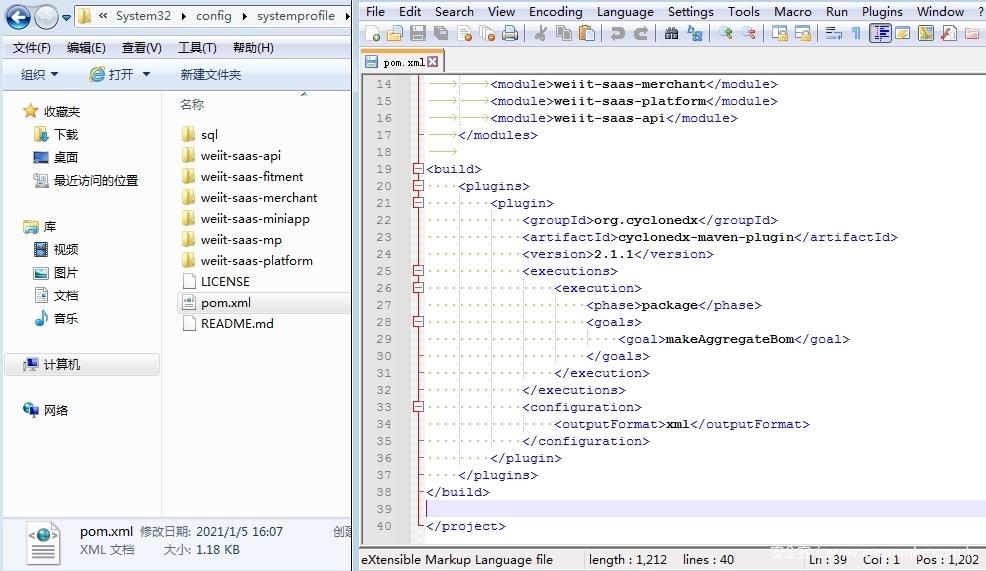Open the Plugins menu
This screenshot has height=571, width=986.
[x=882, y=11]
